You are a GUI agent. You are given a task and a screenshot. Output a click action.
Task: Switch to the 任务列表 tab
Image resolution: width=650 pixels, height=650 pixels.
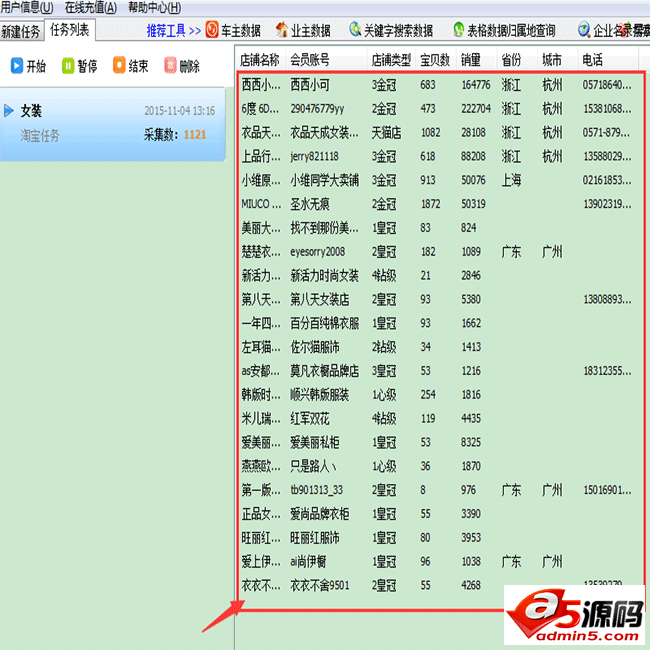coord(70,29)
